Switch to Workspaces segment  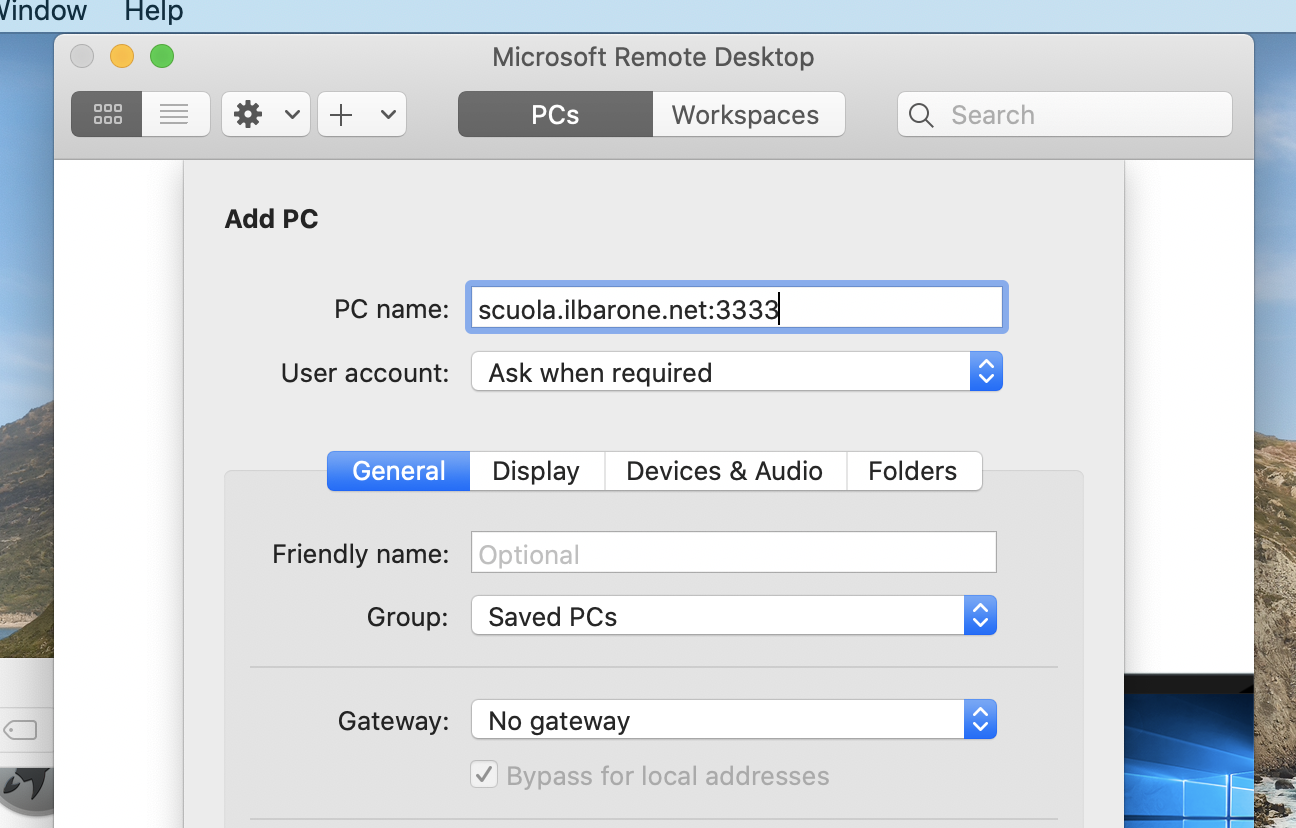click(x=746, y=114)
